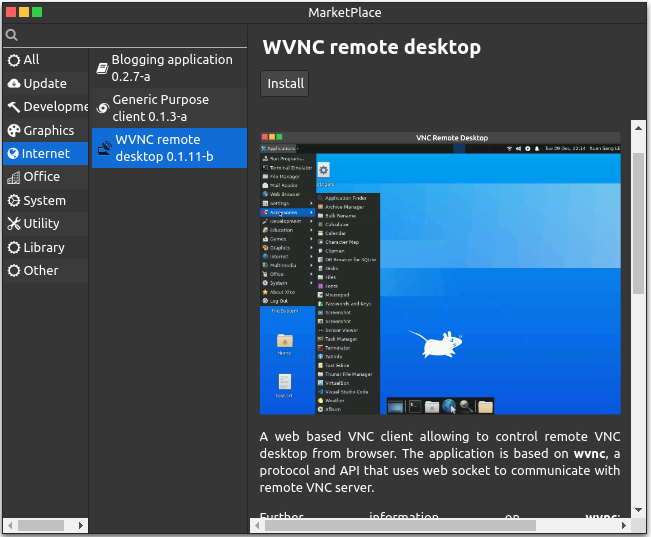Open the Office category
The image size is (651, 537).
pyautogui.click(x=45, y=177)
